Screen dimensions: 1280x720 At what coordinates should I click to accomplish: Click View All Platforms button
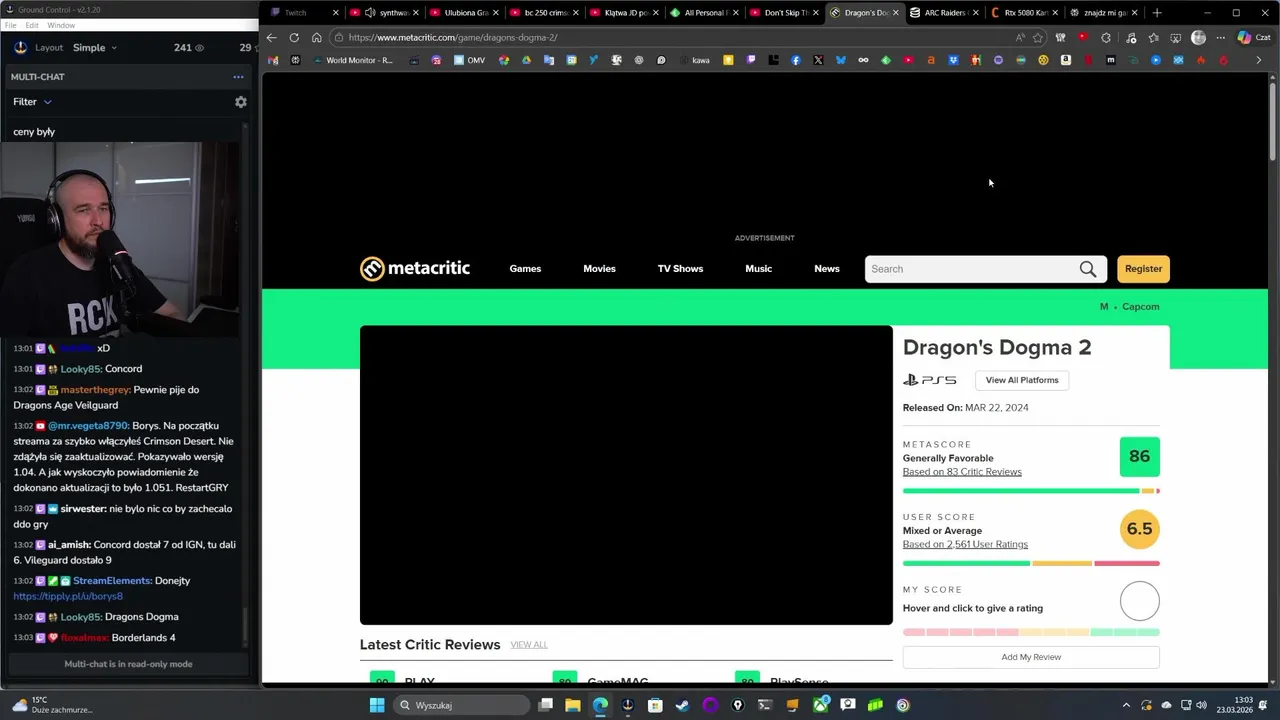[1021, 380]
